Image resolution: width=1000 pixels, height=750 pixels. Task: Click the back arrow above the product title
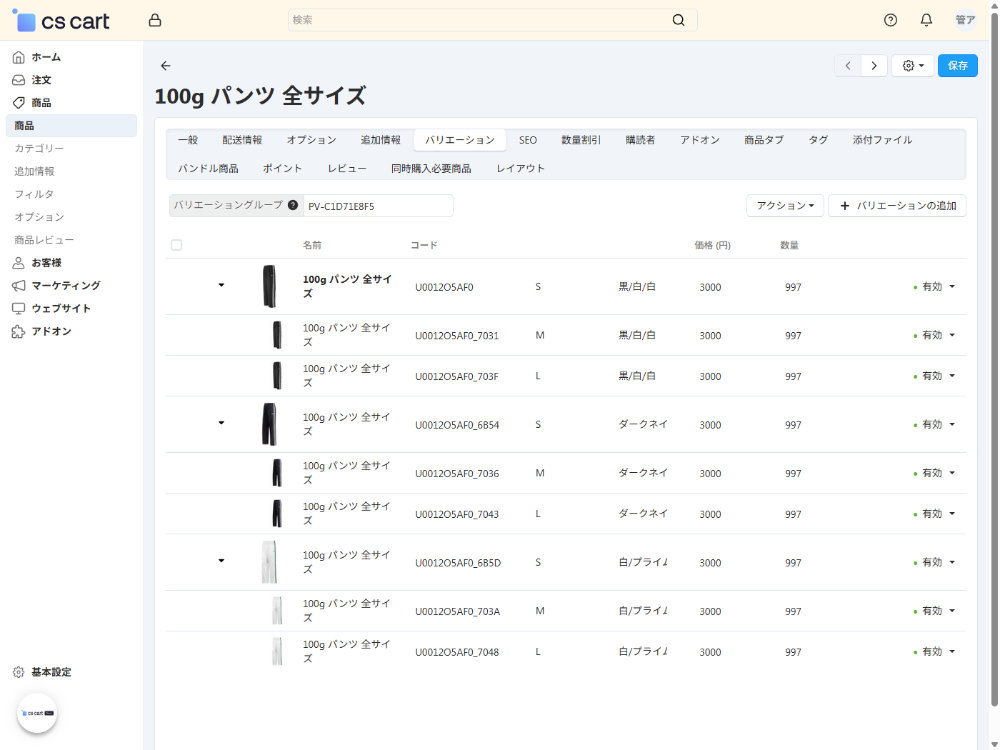pos(166,66)
